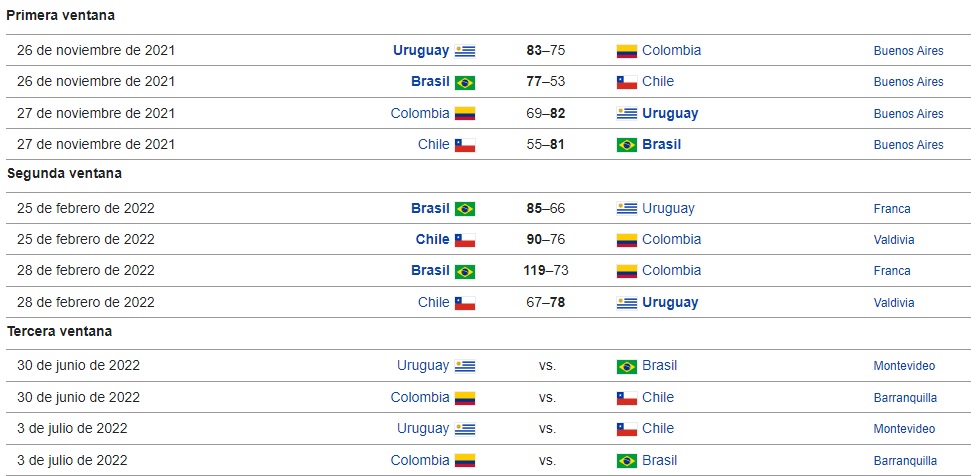This screenshot has width=971, height=476.
Task: Click Brasil flag in 30 de junio row
Action: coord(627,366)
